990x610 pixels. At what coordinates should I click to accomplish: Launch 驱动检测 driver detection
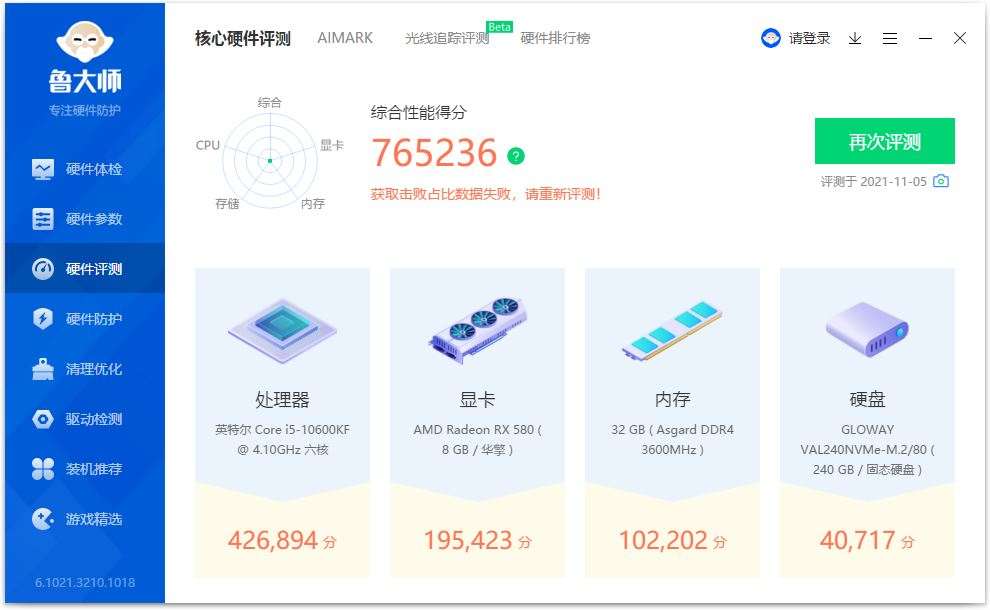[85, 418]
